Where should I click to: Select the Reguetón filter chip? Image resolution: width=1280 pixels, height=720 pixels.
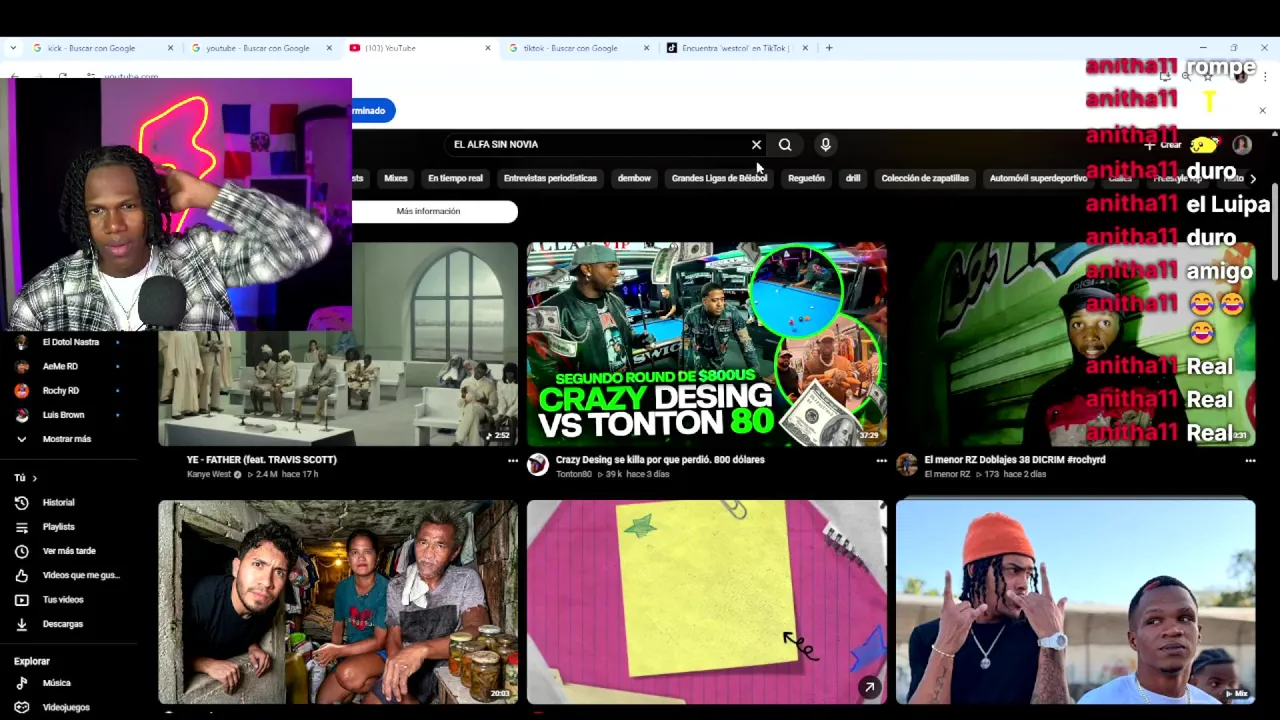806,178
